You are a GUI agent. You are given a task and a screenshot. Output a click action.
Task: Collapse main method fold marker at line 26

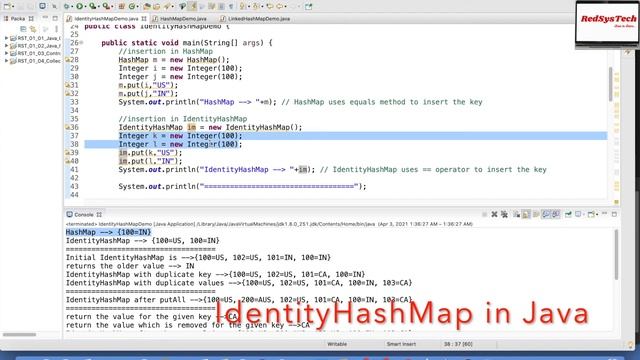point(82,42)
